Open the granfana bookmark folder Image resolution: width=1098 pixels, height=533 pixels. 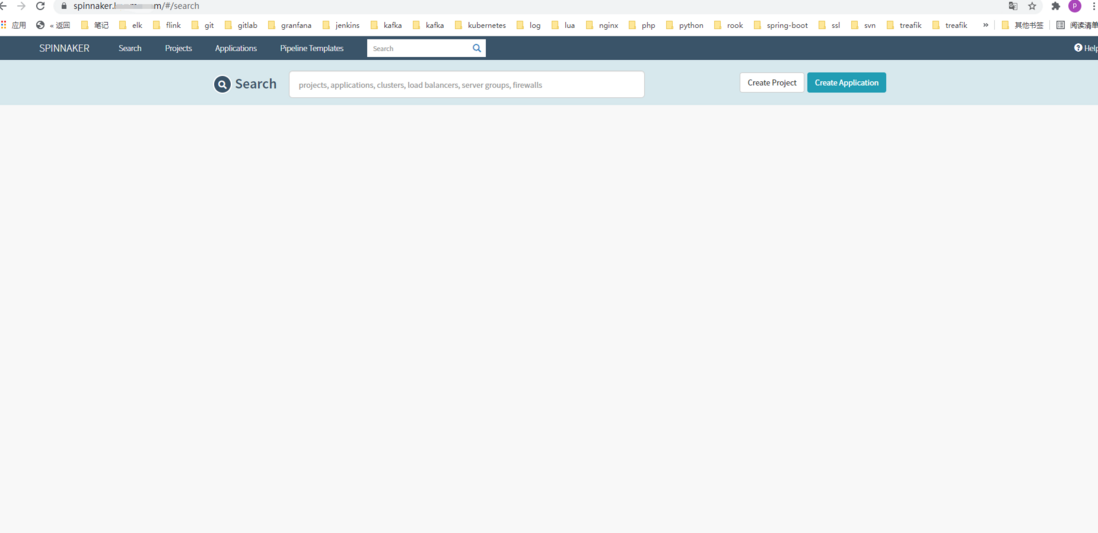point(290,25)
